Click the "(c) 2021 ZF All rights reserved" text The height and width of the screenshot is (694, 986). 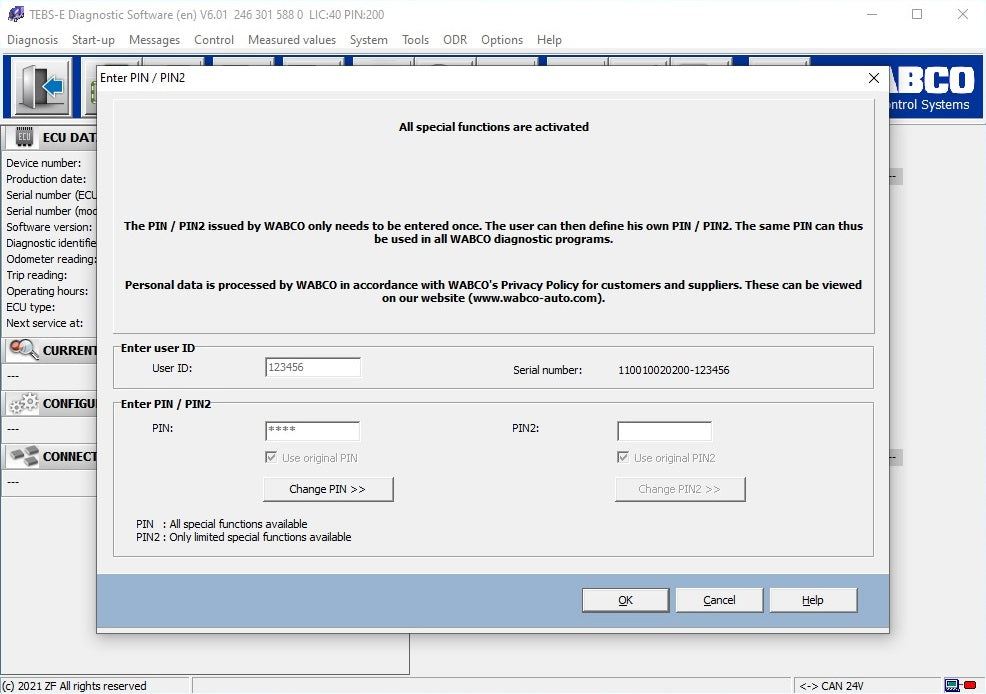[x=74, y=686]
